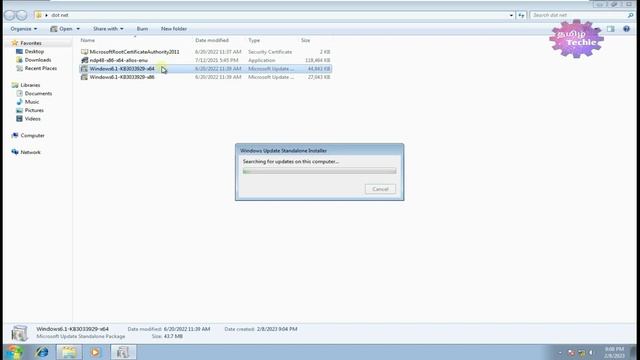The height and width of the screenshot is (360, 640).
Task: Open the address bar history dropdown
Action: 511,15
